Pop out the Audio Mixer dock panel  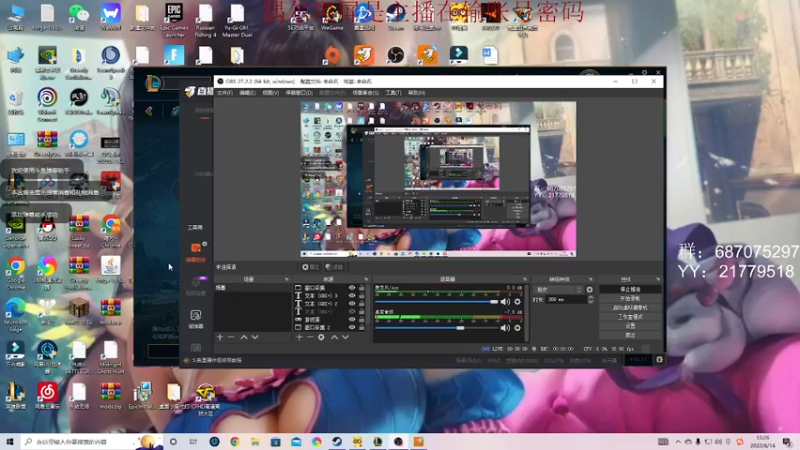[x=525, y=280]
